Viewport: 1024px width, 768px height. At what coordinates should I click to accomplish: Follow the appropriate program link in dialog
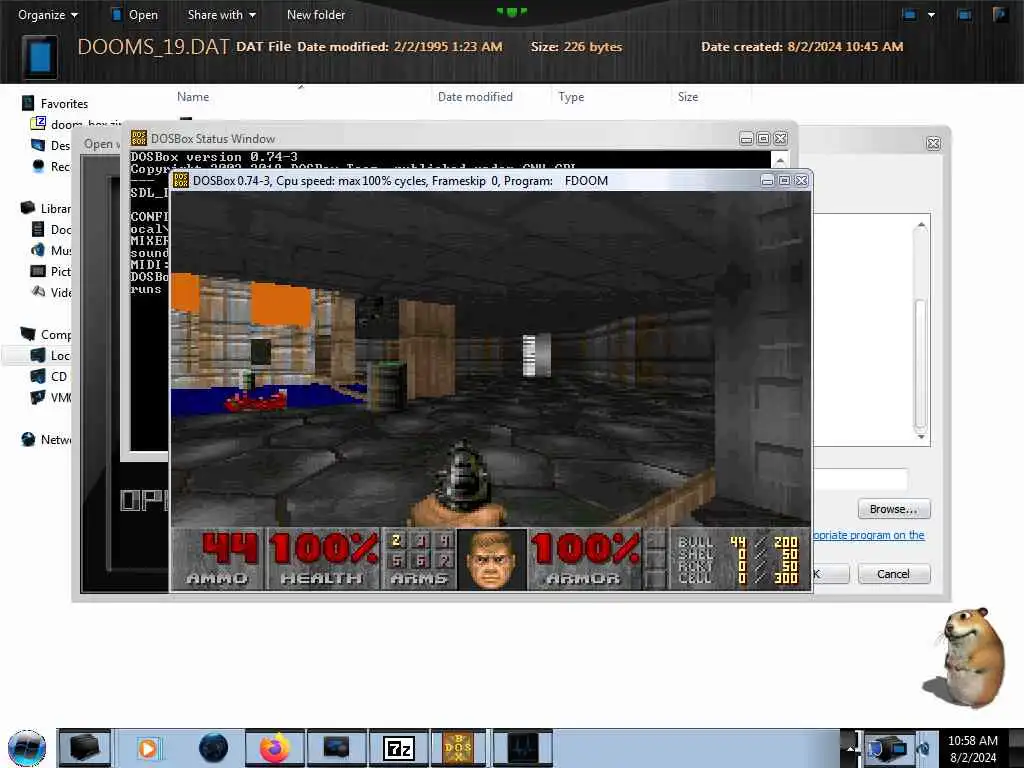point(868,535)
